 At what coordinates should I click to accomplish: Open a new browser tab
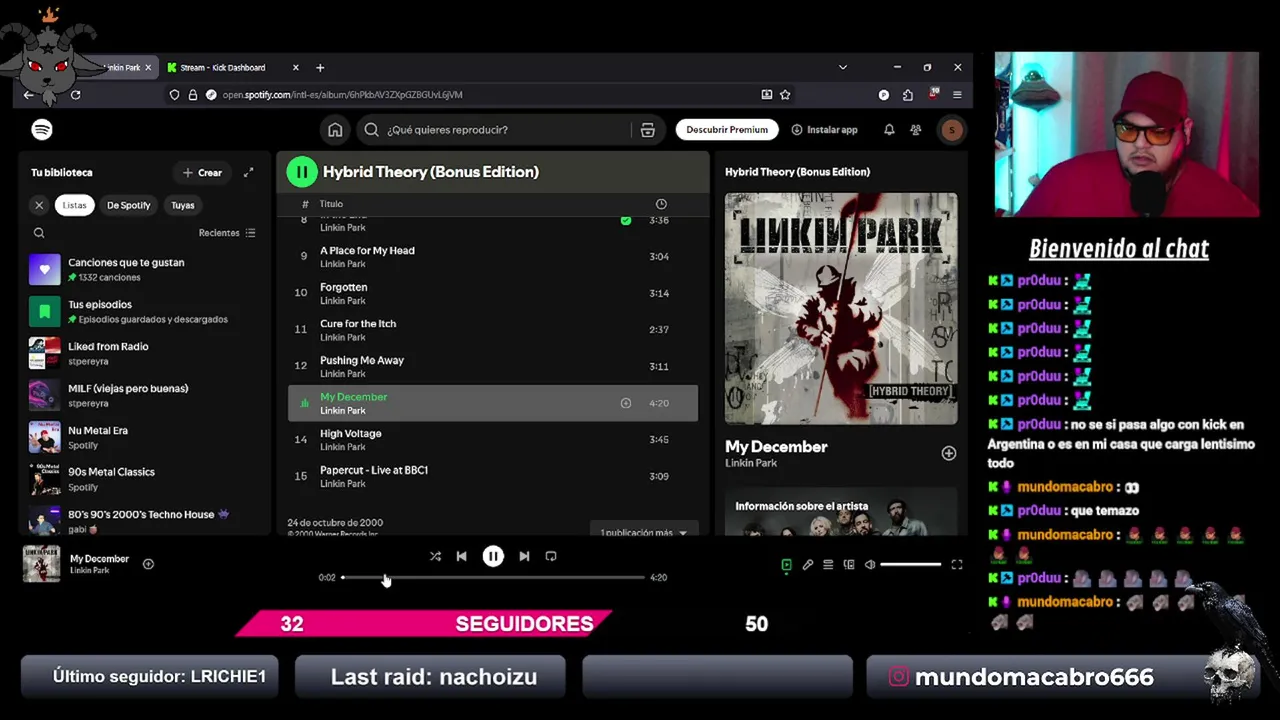pos(320,67)
